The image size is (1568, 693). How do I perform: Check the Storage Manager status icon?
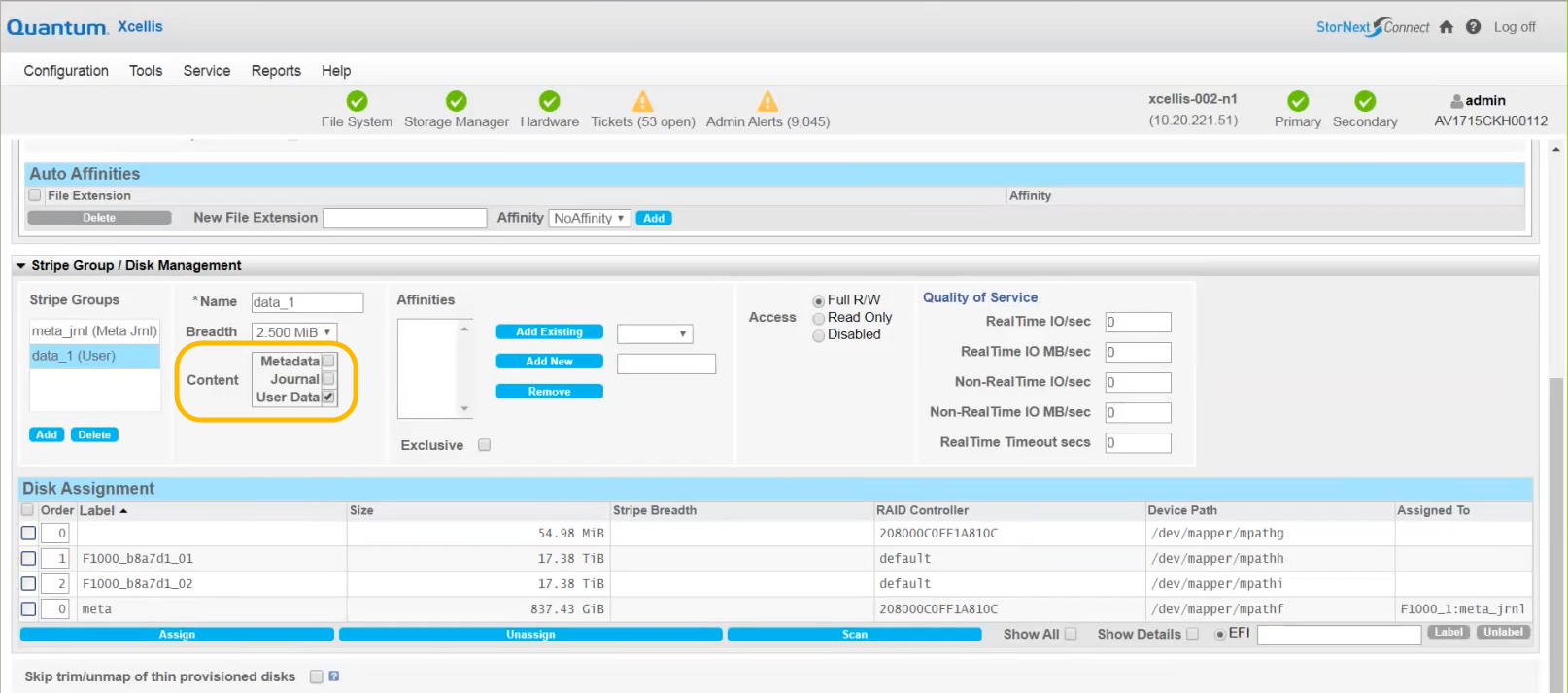(457, 101)
